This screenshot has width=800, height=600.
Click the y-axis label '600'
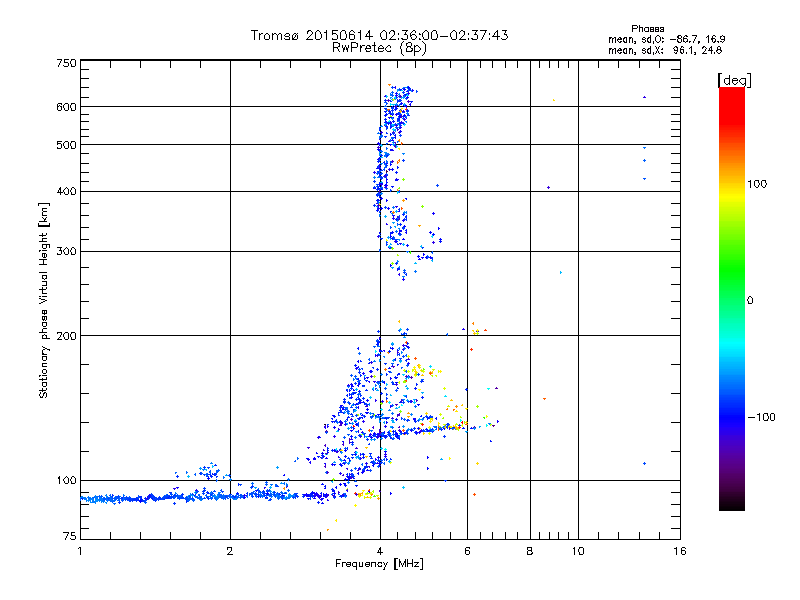(x=66, y=107)
